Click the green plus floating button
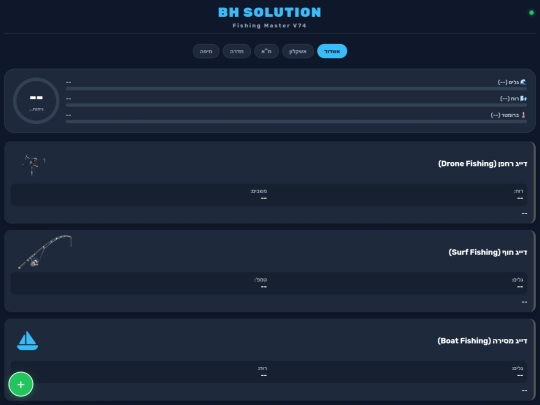The height and width of the screenshot is (405, 540). (21, 384)
